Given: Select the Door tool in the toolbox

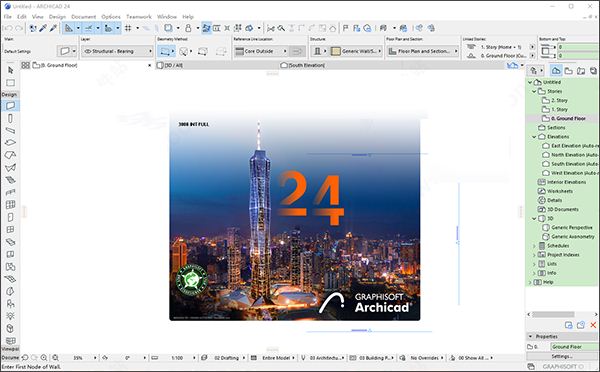Looking at the screenshot, I should (x=10, y=217).
